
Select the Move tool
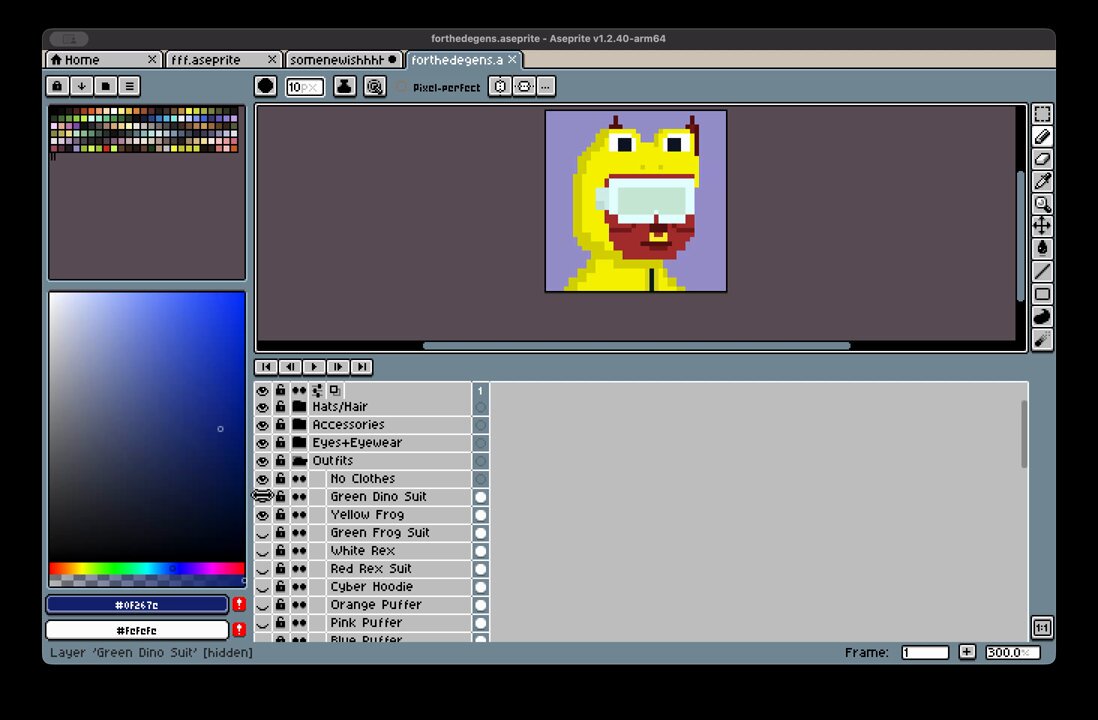1042,226
